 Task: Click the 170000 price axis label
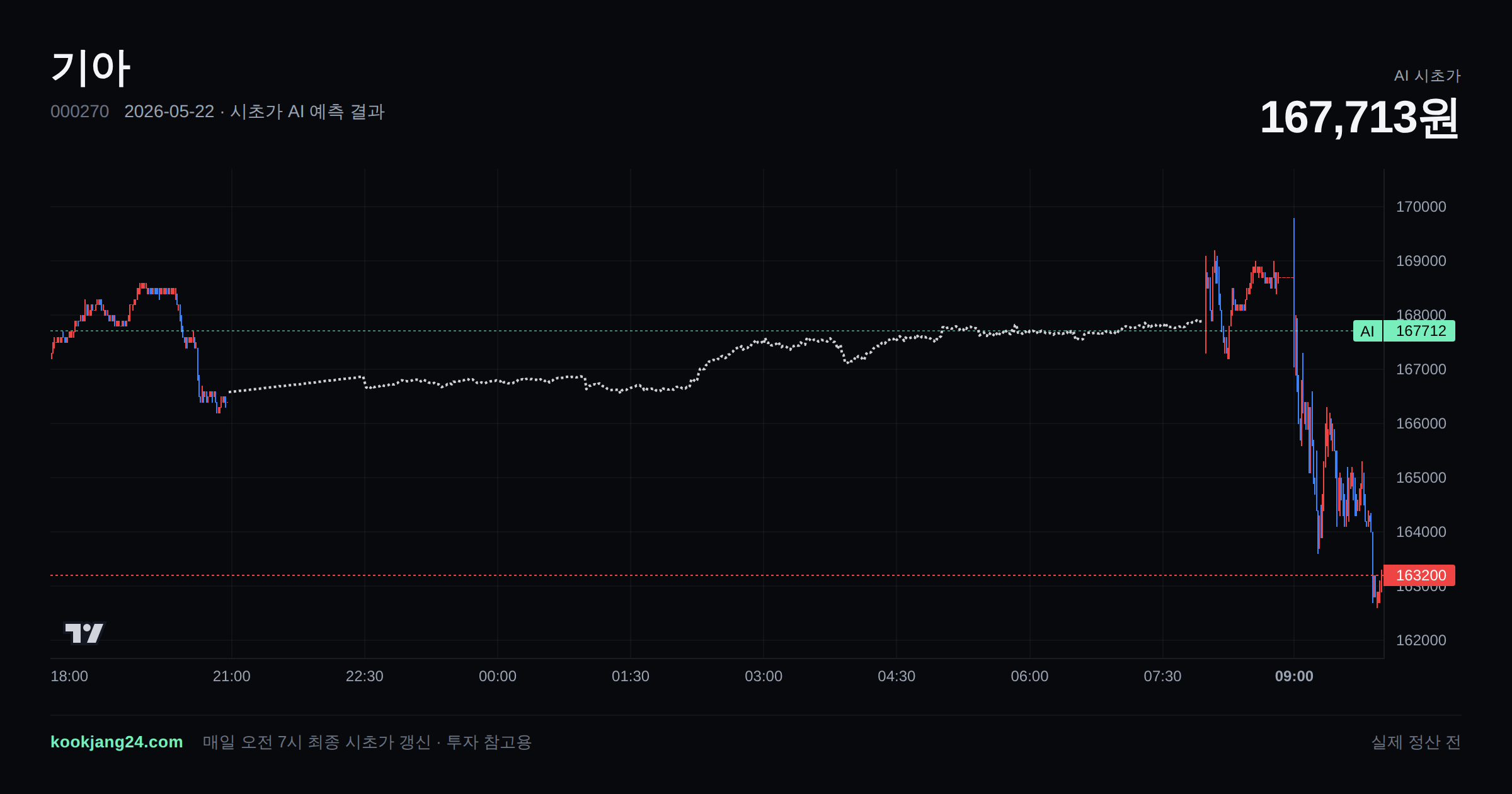tap(1421, 207)
